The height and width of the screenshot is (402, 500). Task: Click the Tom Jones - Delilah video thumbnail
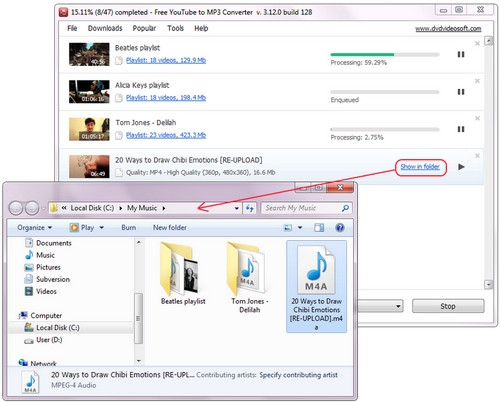pos(89,129)
